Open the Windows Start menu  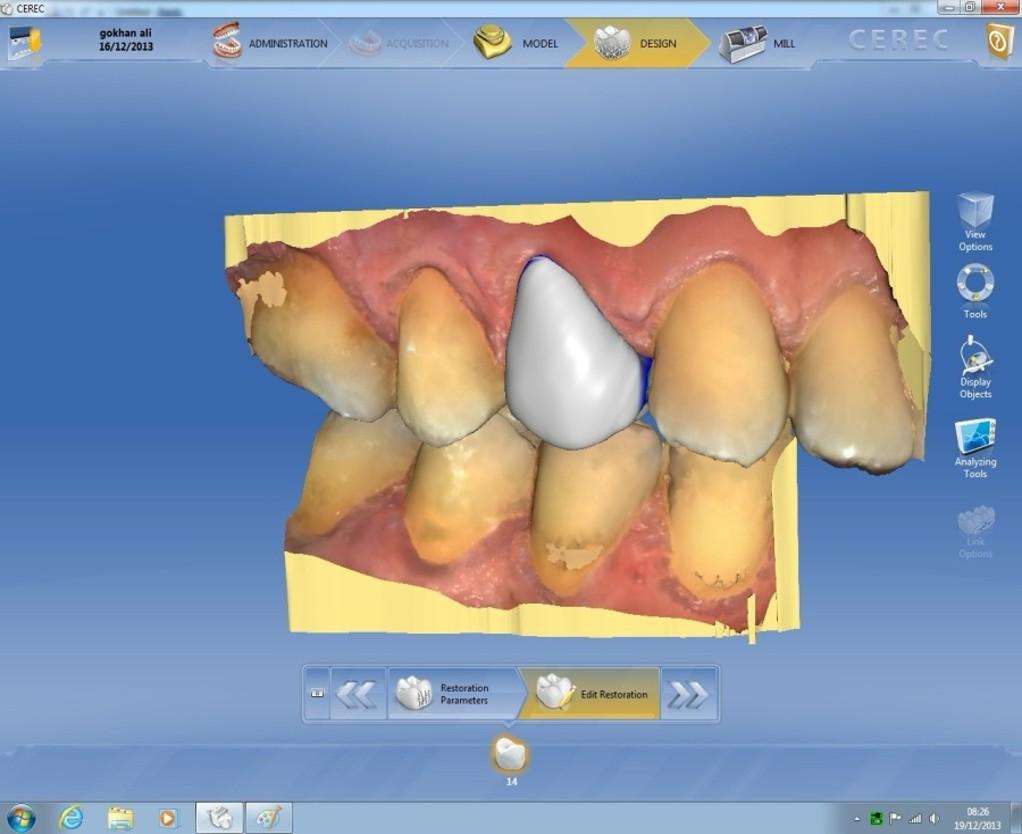(x=20, y=817)
